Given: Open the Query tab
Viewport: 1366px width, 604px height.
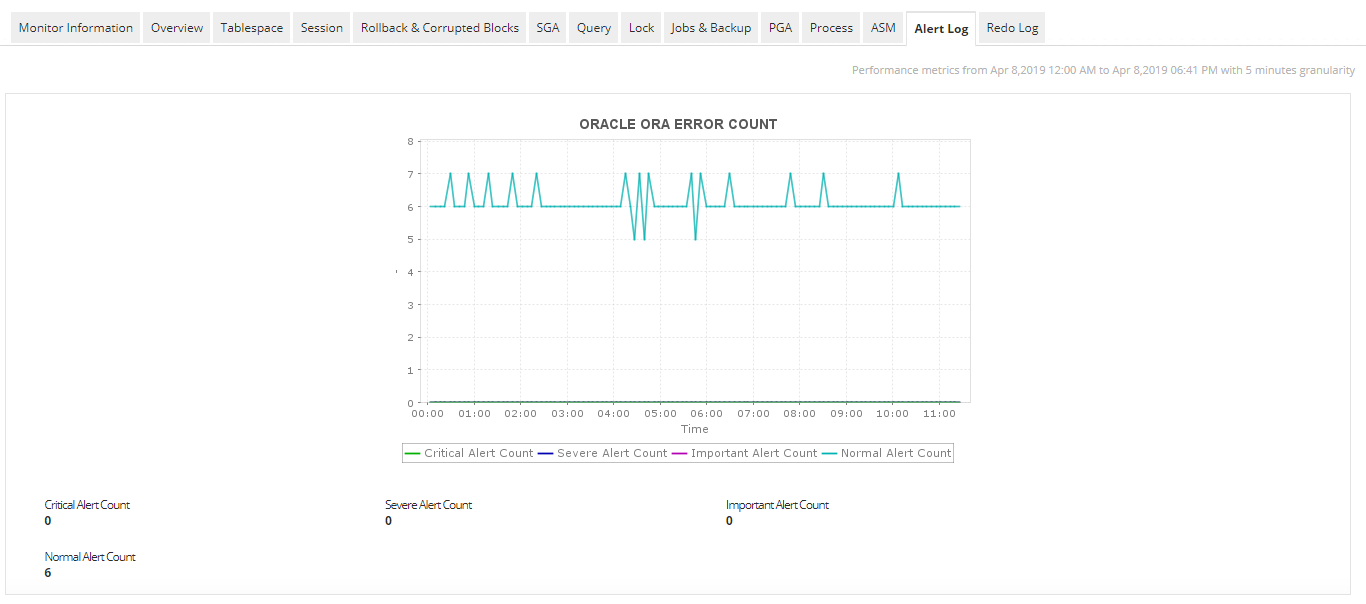Looking at the screenshot, I should coord(593,27).
